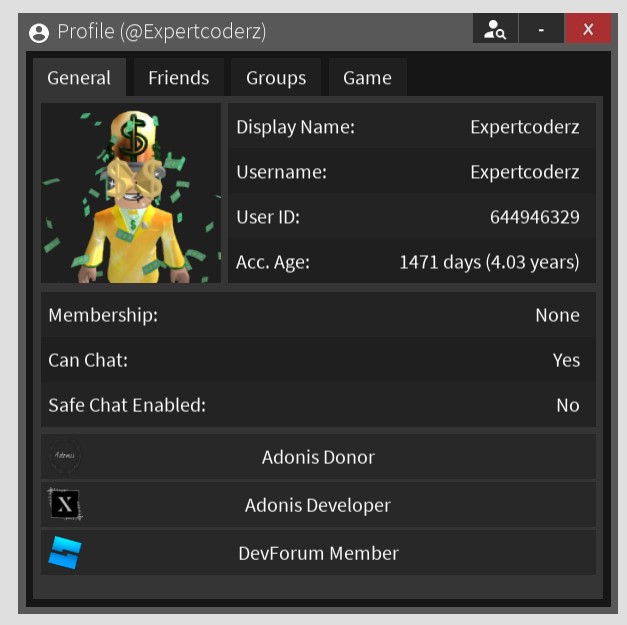Click the Adonis Developer X badge icon
The image size is (627, 625).
(65, 504)
